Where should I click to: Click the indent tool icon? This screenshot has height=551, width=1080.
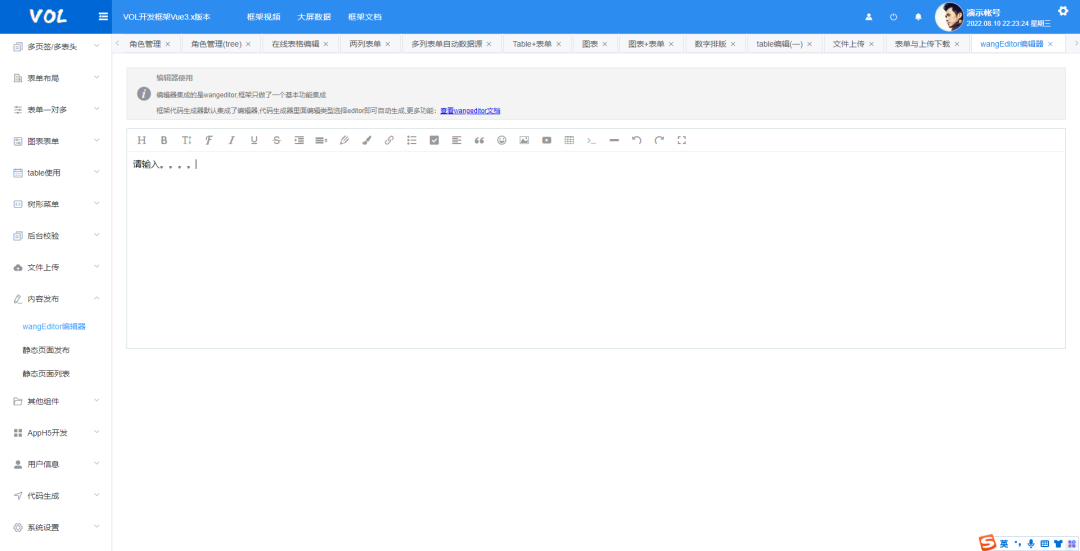[x=299, y=140]
